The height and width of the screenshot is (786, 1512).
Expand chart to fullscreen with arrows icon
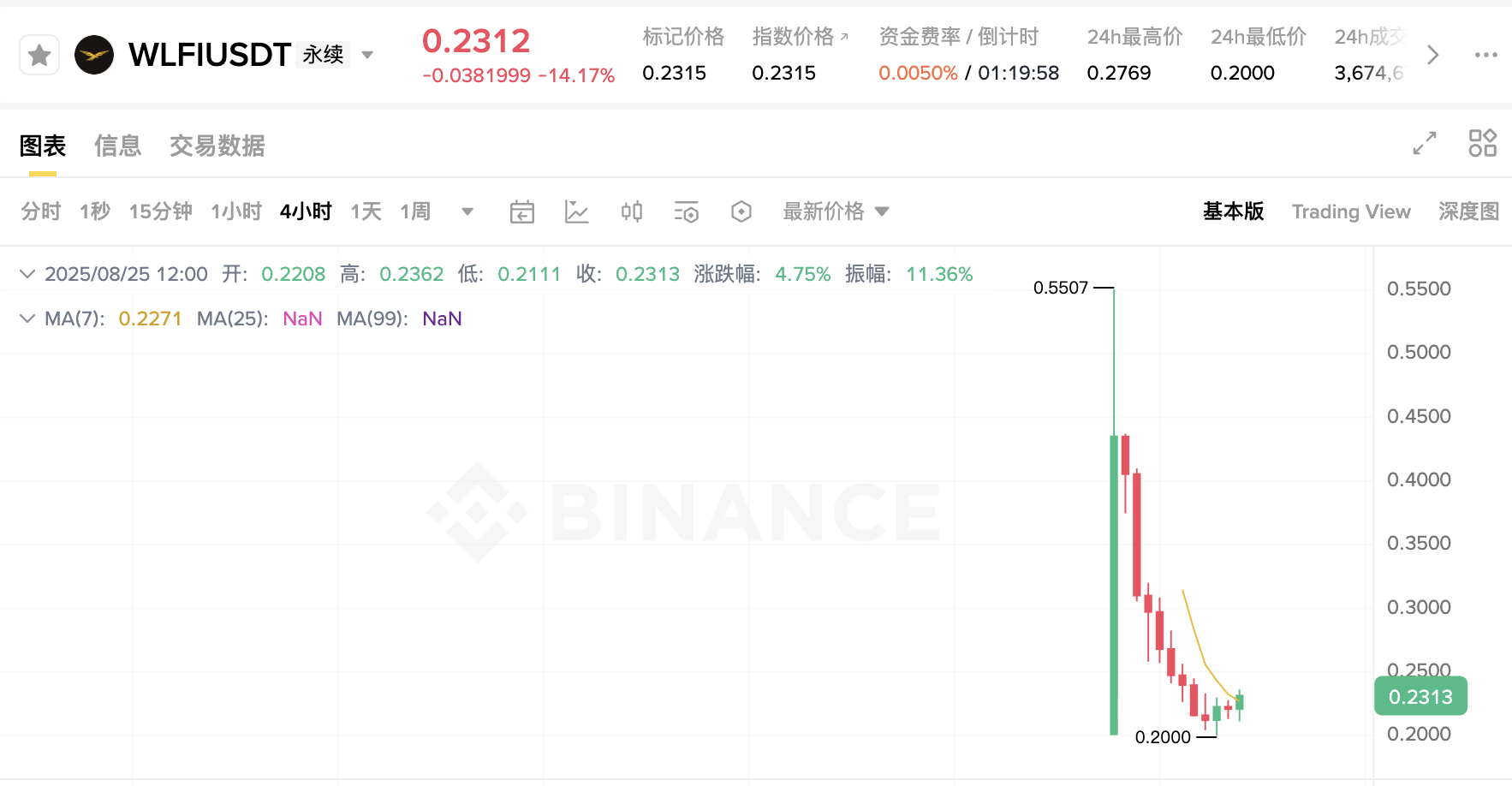(1424, 144)
